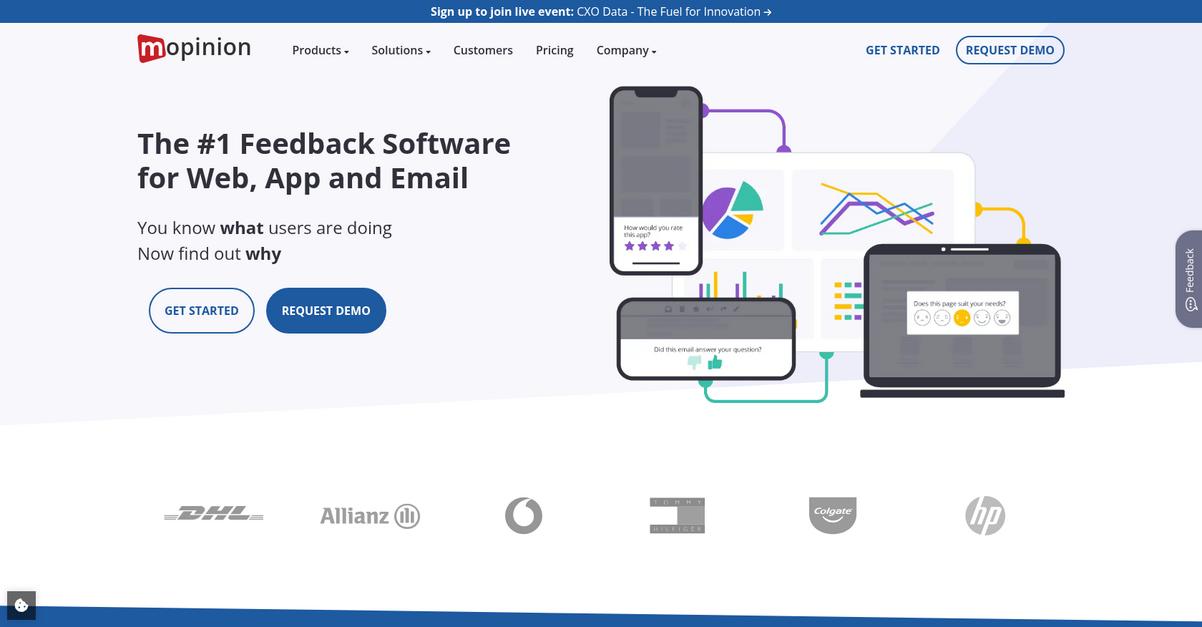Click the yellow smiley face in laptop survey

(962, 318)
